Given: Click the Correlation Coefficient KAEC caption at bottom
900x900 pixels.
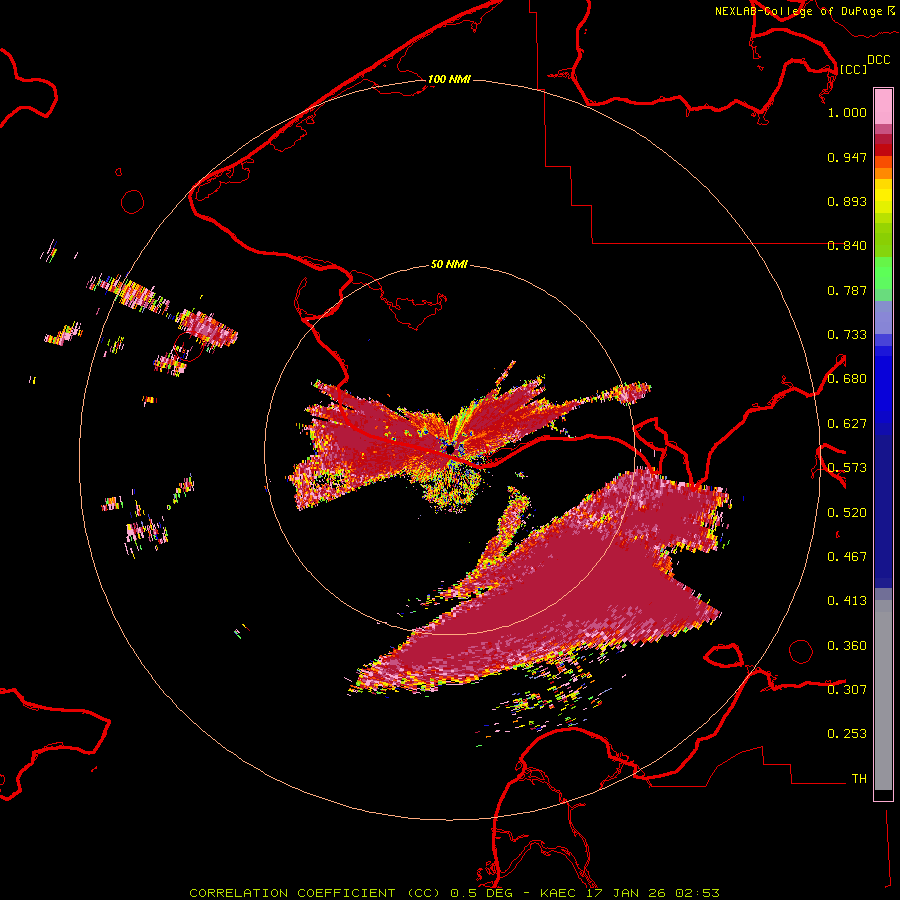Looking at the screenshot, I should [x=454, y=893].
